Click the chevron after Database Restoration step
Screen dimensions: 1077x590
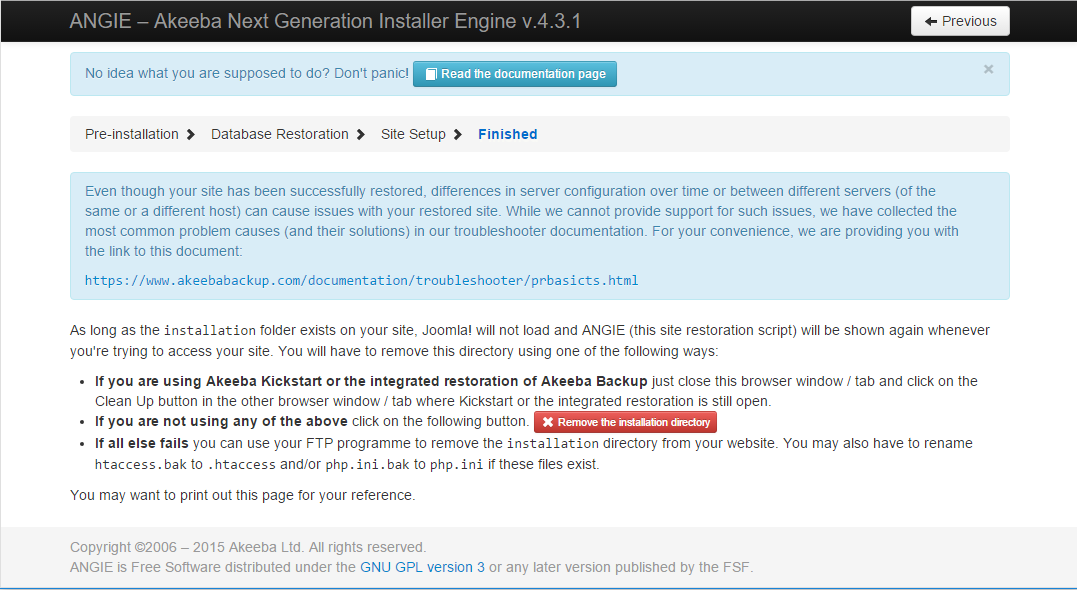(x=361, y=134)
